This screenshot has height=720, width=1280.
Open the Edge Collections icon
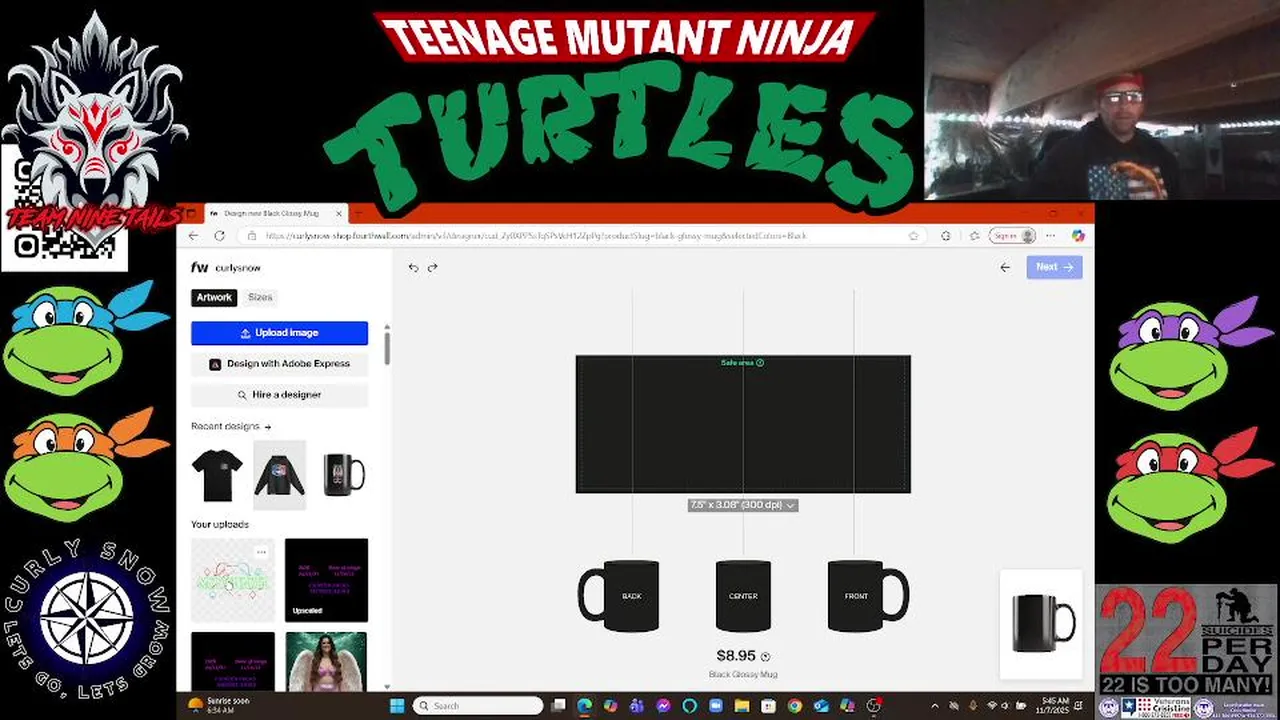pyautogui.click(x=975, y=236)
